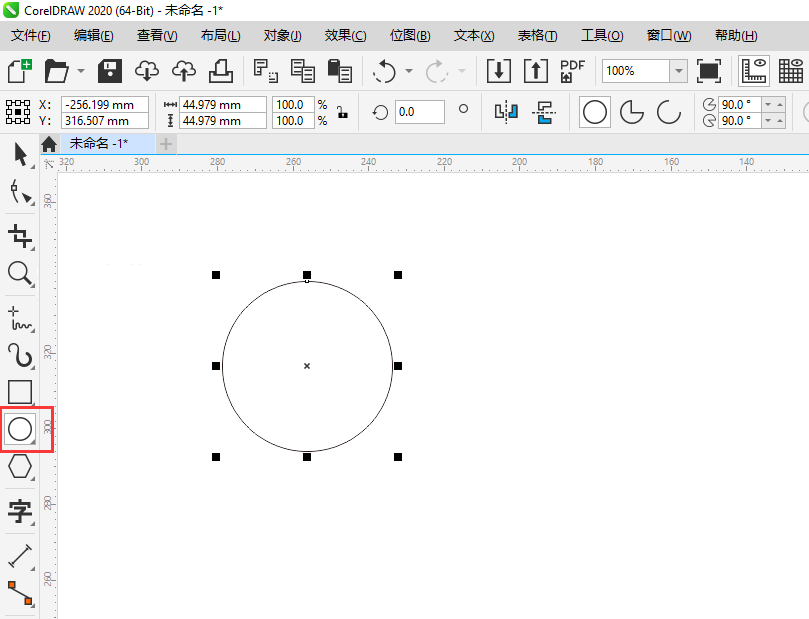Expand the undo history dropdown arrow
Viewport: 809px width, 619px height.
point(409,71)
